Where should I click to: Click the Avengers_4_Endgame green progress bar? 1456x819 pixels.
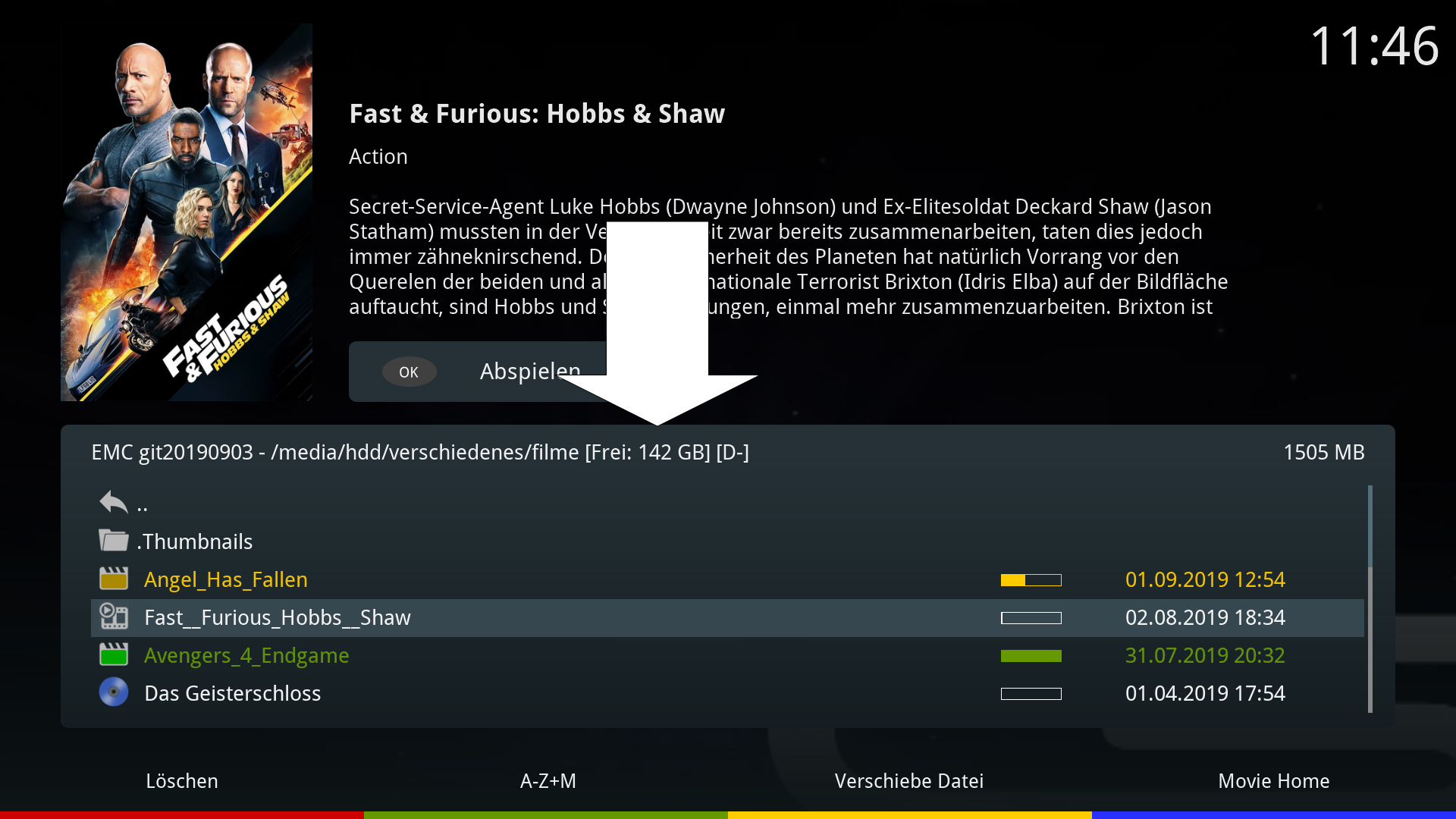1031,656
